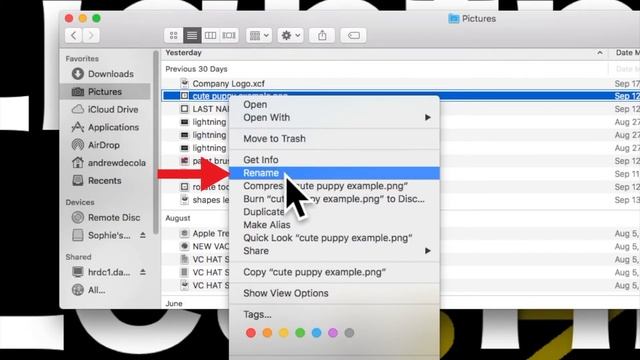Expand the Share submenu
Image resolution: width=640 pixels, height=360 pixels.
click(334, 251)
